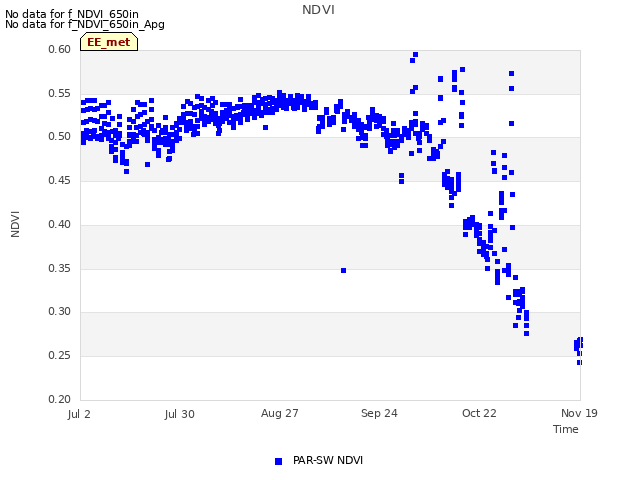Click the 0.50 y-axis value
640x480 pixels.
(x=60, y=136)
